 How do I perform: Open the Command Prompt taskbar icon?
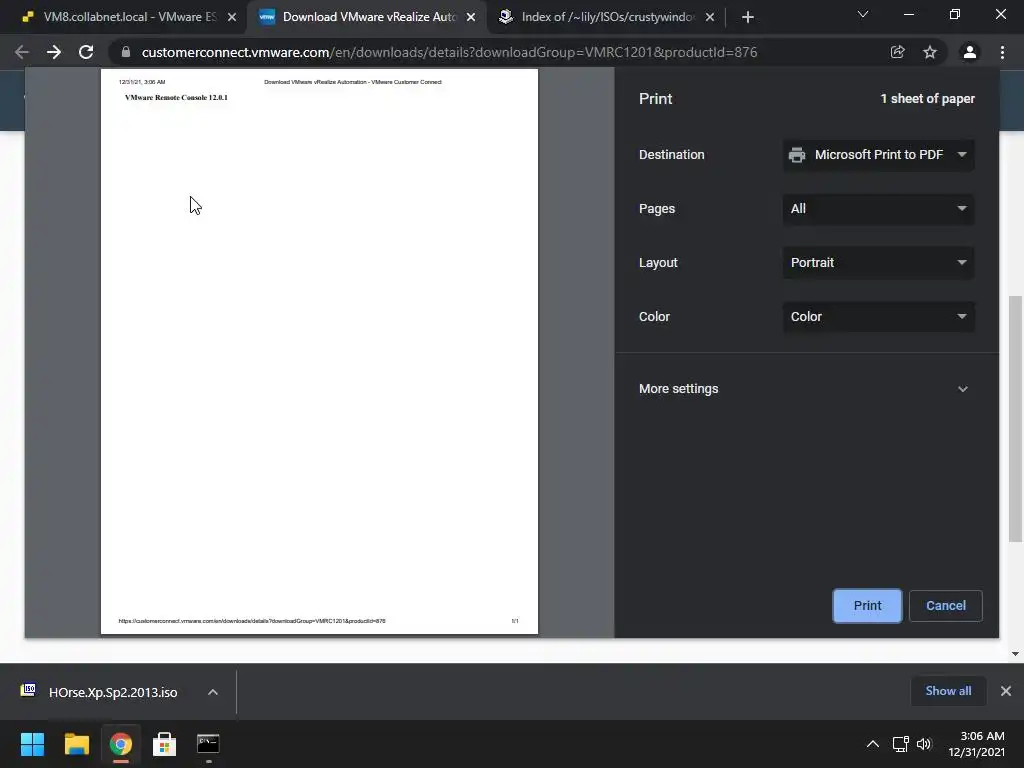click(x=208, y=744)
